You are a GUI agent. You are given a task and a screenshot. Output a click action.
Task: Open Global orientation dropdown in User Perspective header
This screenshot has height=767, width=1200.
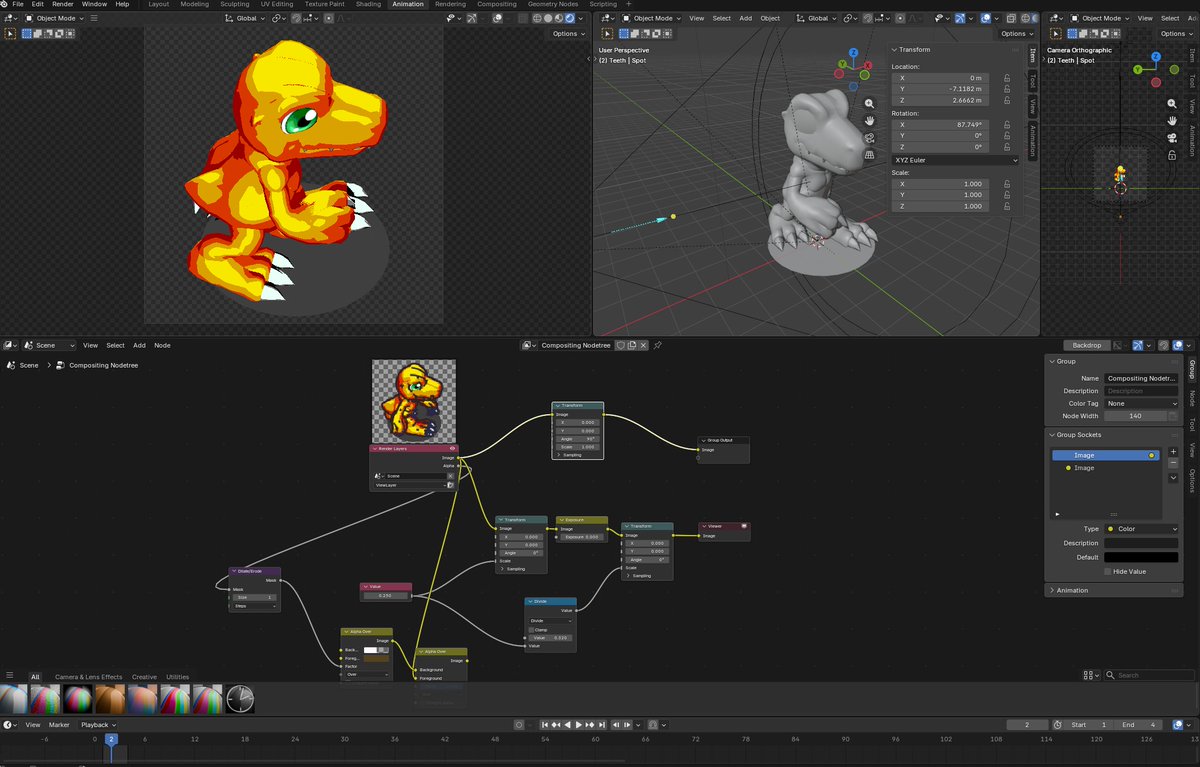pos(815,18)
